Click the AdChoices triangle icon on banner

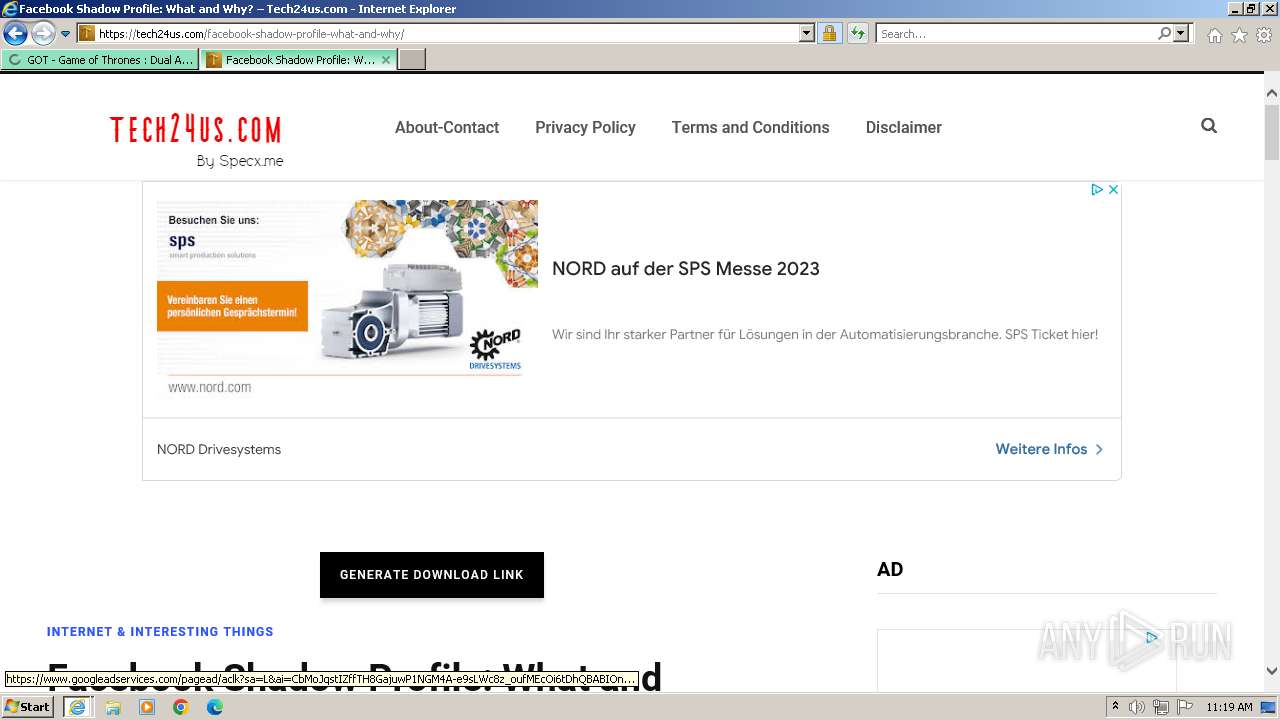(1096, 190)
